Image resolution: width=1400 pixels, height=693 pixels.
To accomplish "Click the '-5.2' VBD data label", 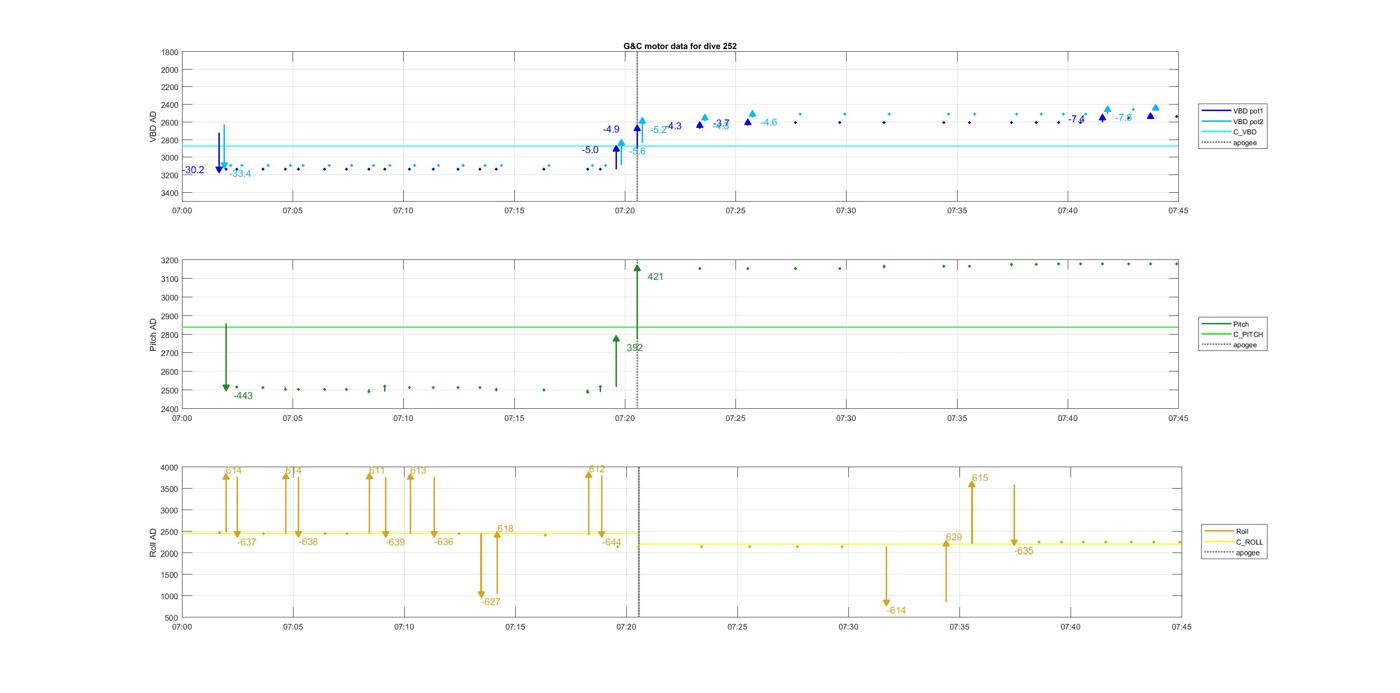I will pyautogui.click(x=658, y=130).
